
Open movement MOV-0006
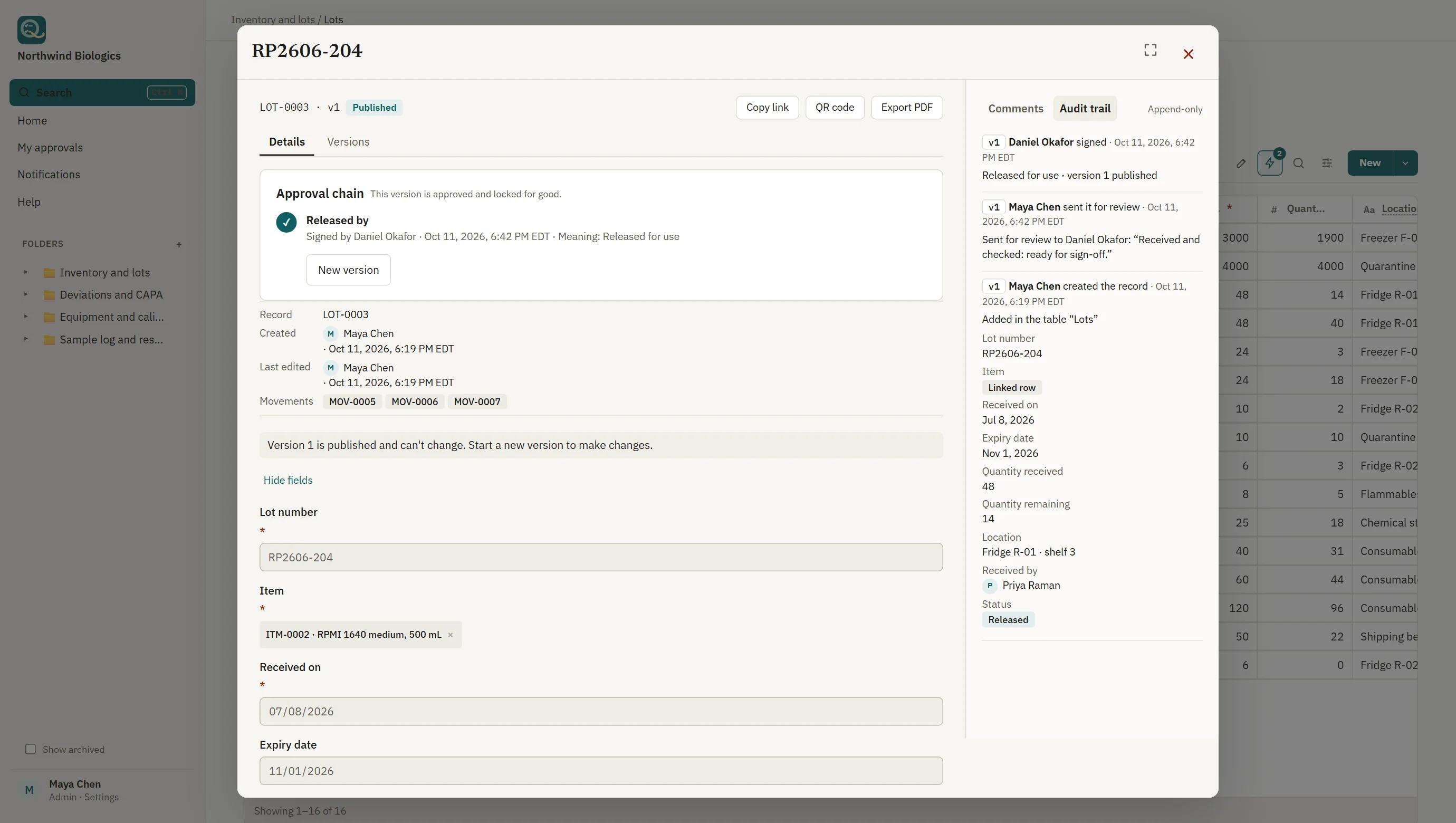click(414, 402)
